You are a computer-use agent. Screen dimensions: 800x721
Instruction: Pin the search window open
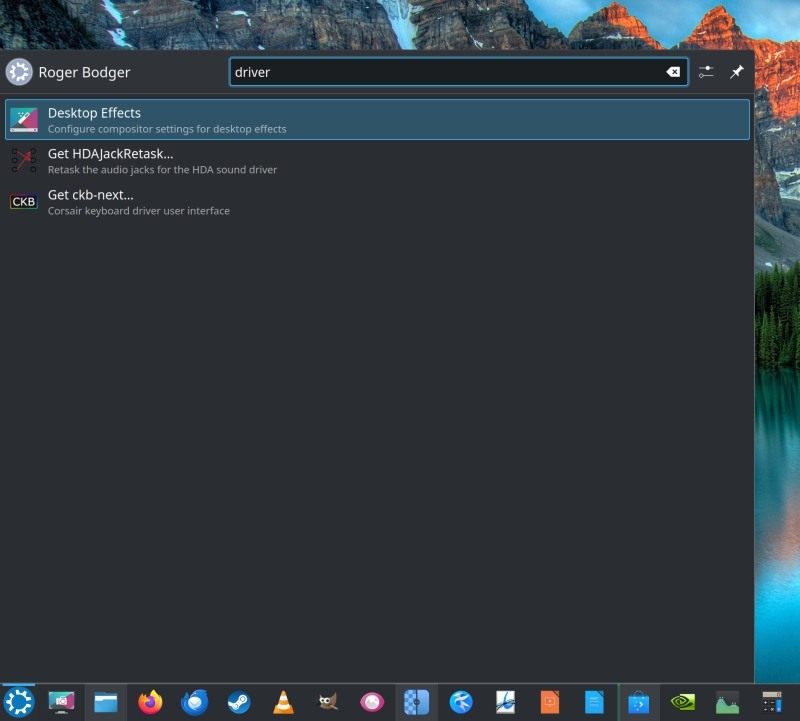tap(737, 71)
